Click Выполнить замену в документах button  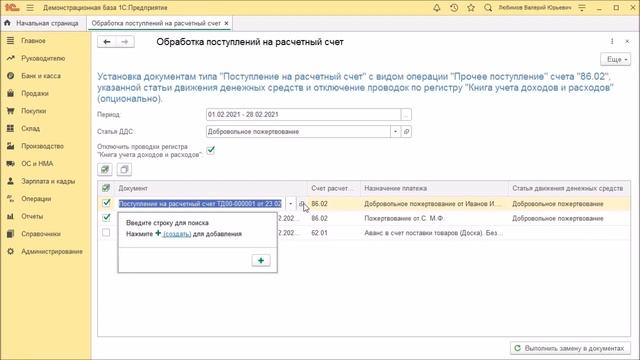point(570,348)
